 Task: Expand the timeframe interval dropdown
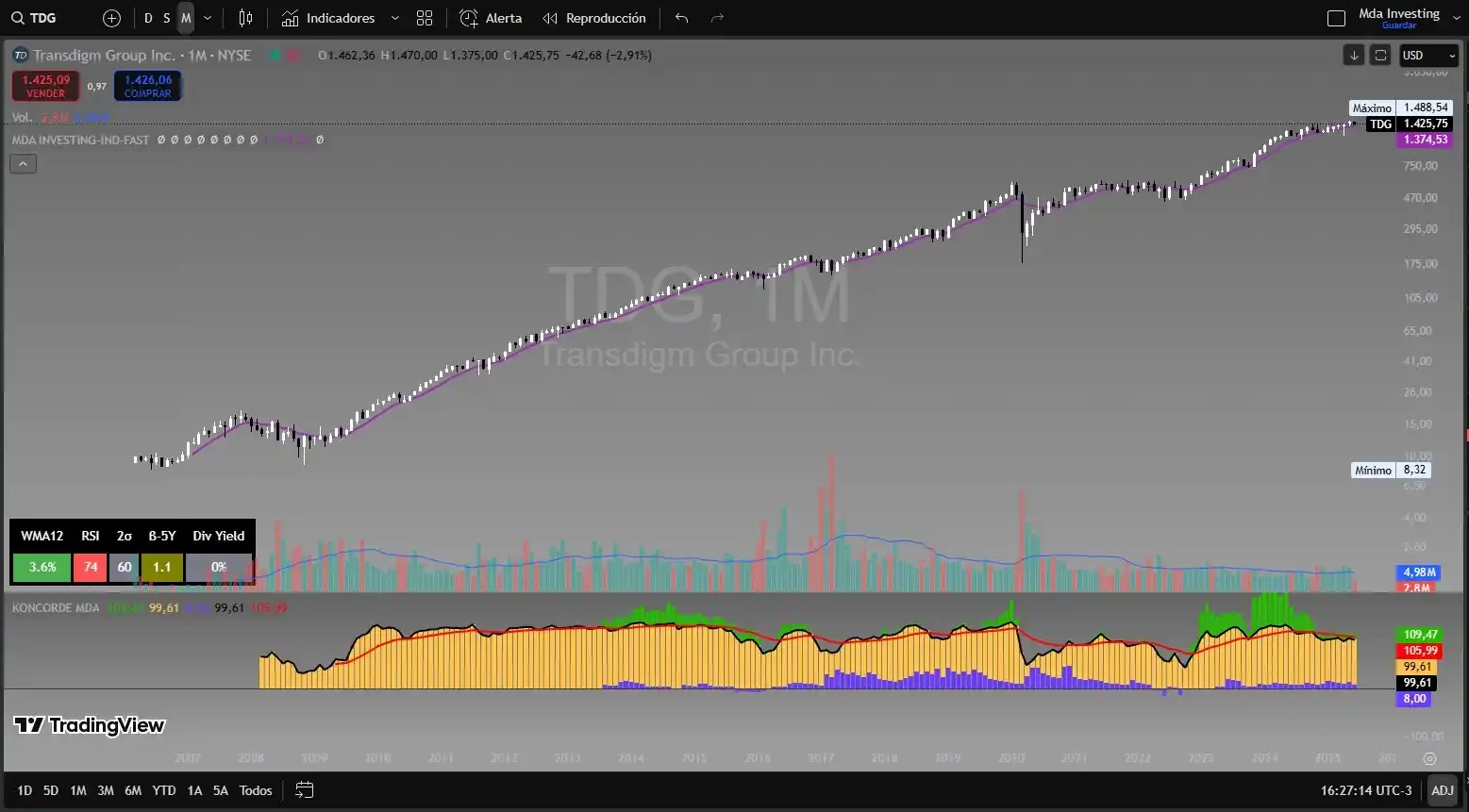[x=208, y=18]
